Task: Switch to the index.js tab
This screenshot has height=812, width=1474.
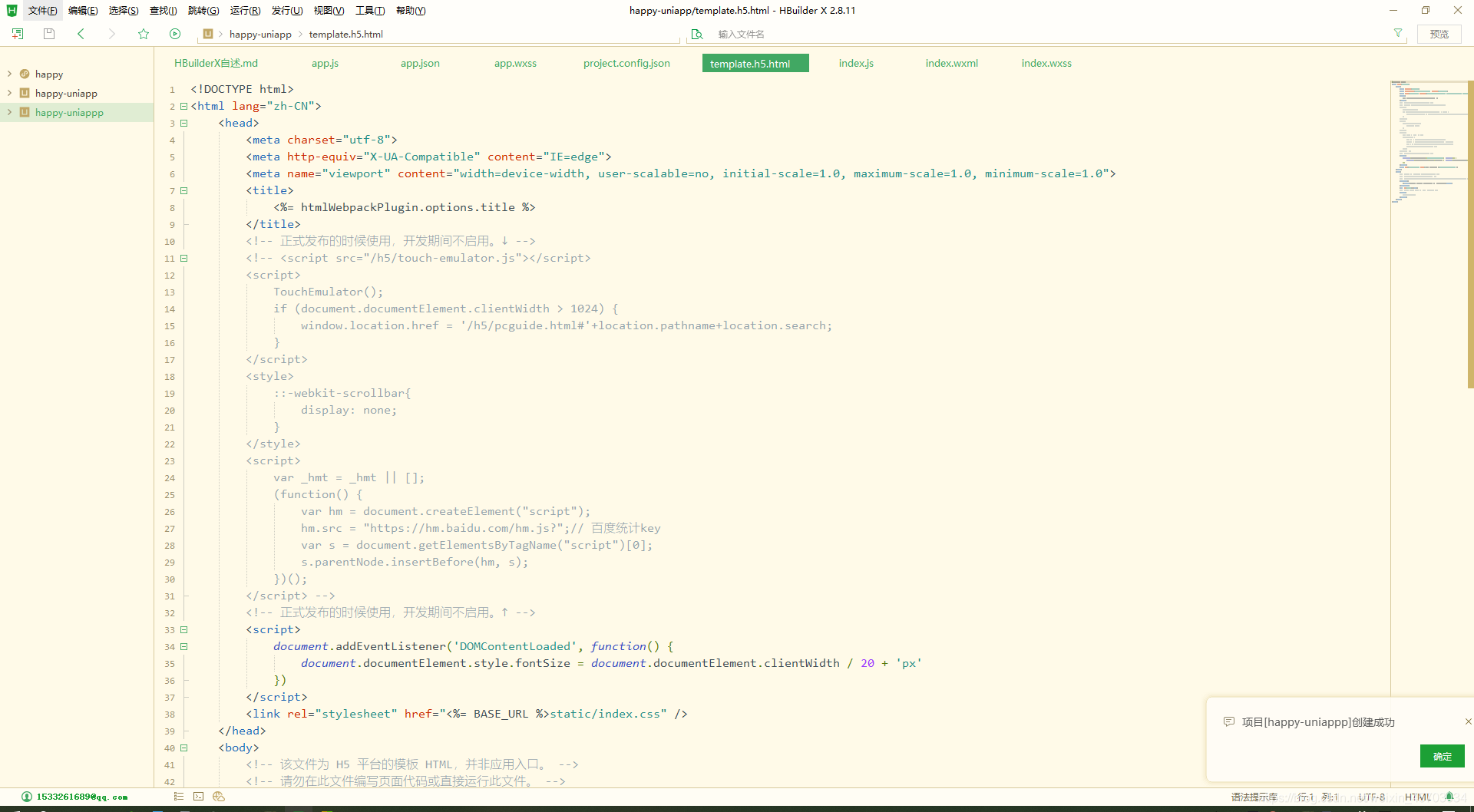Action: (856, 63)
